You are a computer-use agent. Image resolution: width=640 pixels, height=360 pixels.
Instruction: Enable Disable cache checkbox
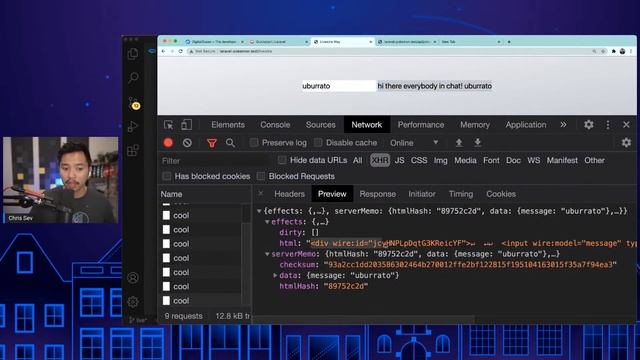coord(318,142)
